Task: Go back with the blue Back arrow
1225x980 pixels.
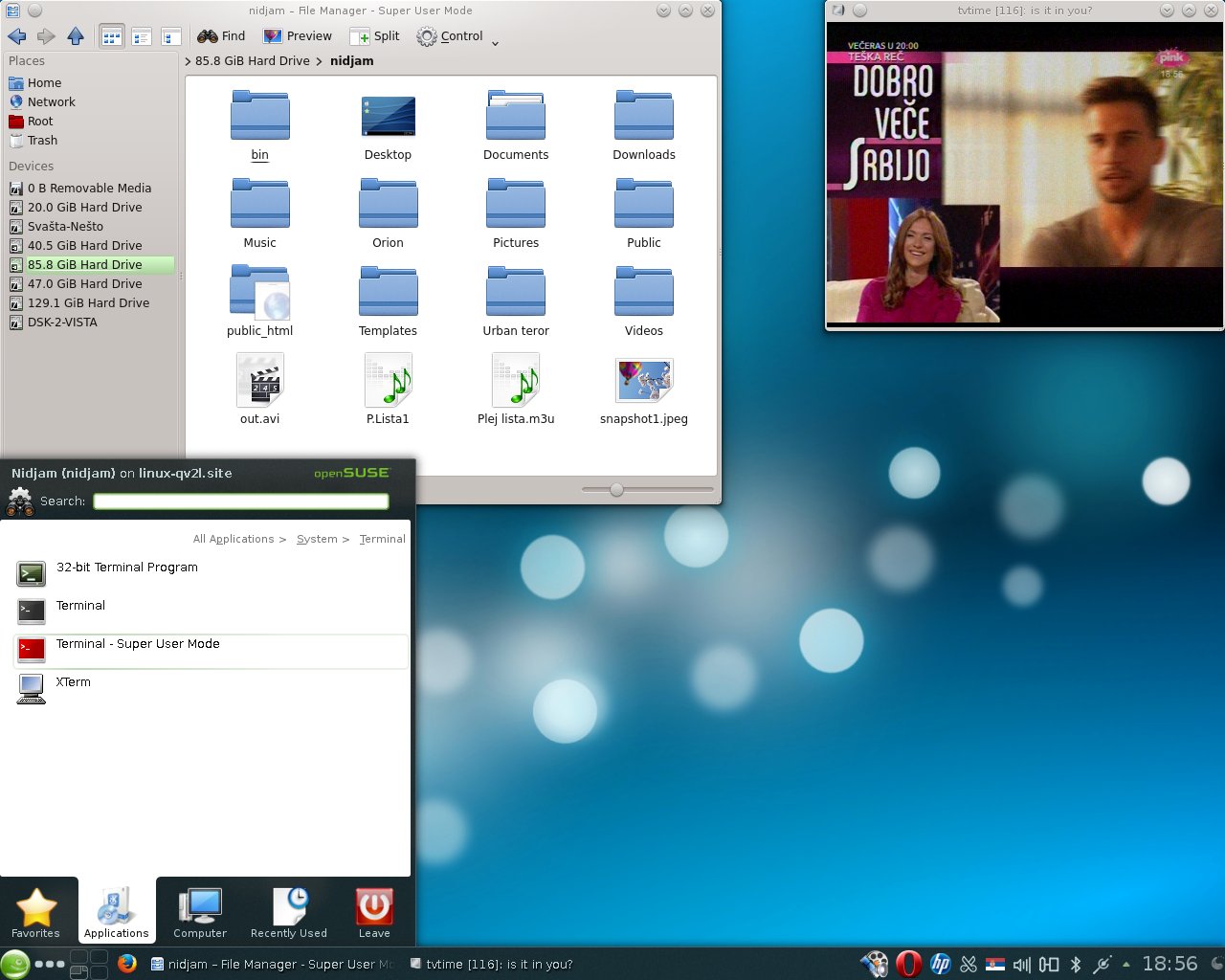Action: (16, 36)
